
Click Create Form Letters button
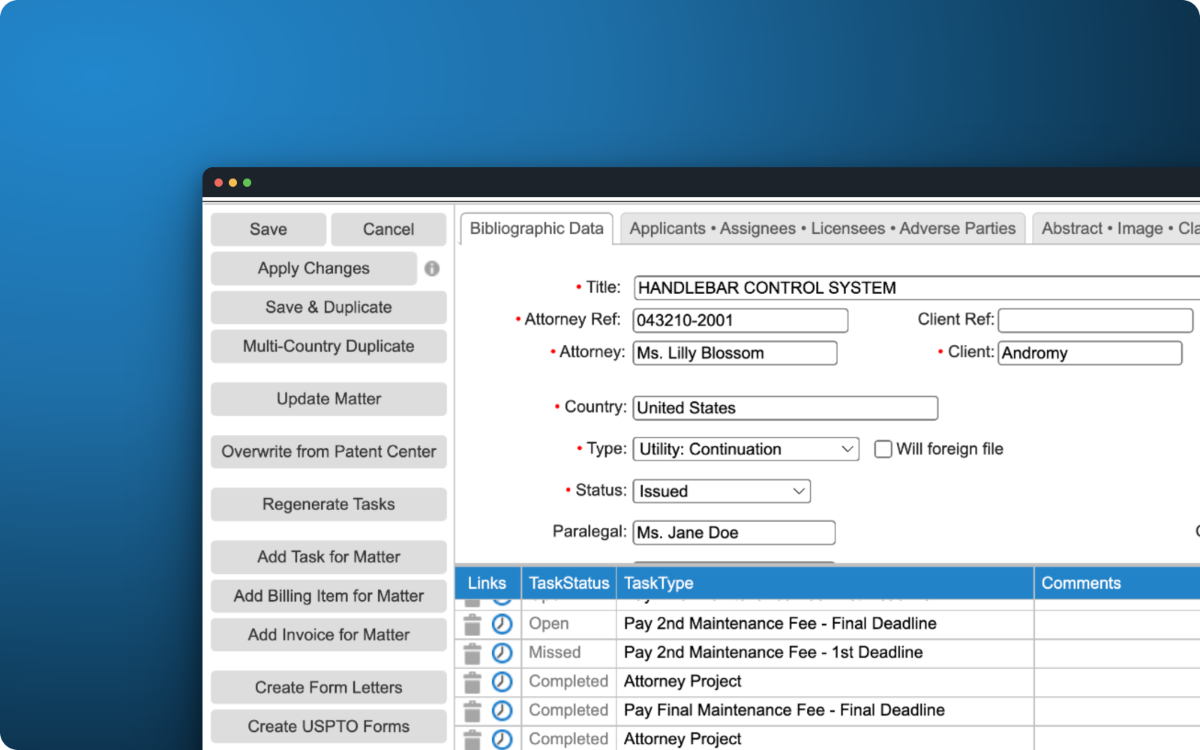pos(329,687)
